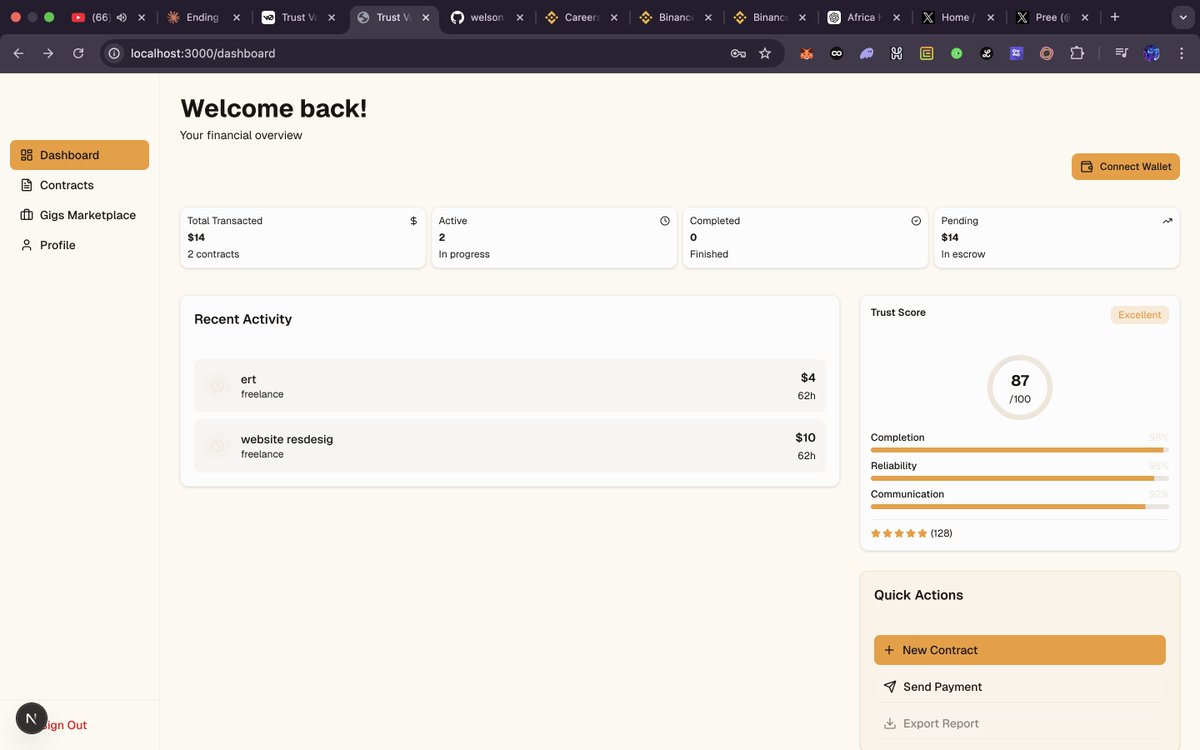Click the 87/100 trust score circle

click(1020, 387)
